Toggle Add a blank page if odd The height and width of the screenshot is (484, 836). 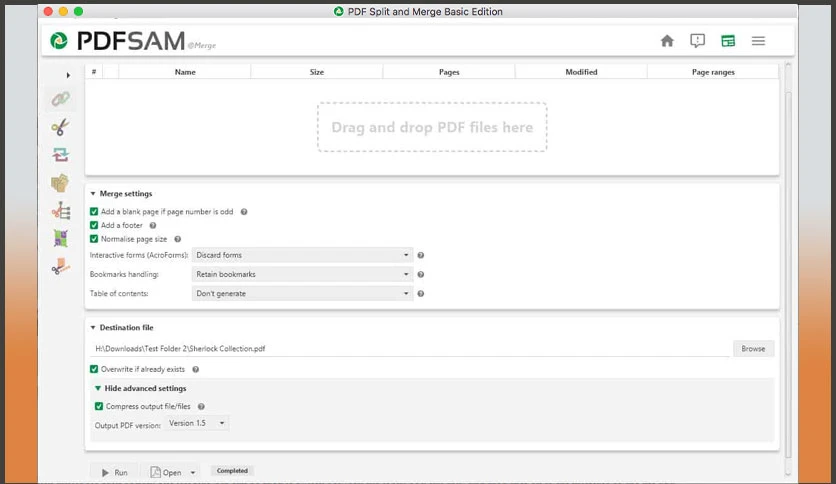click(94, 212)
